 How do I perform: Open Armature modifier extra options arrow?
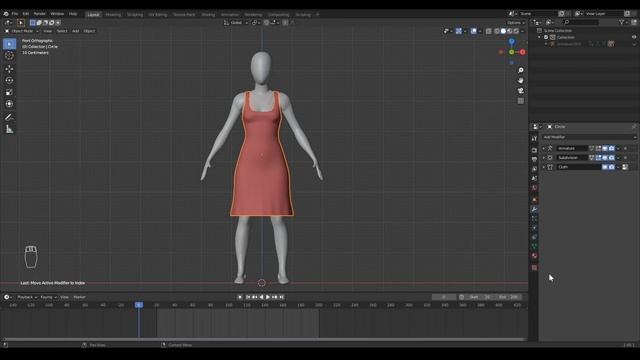(x=618, y=148)
